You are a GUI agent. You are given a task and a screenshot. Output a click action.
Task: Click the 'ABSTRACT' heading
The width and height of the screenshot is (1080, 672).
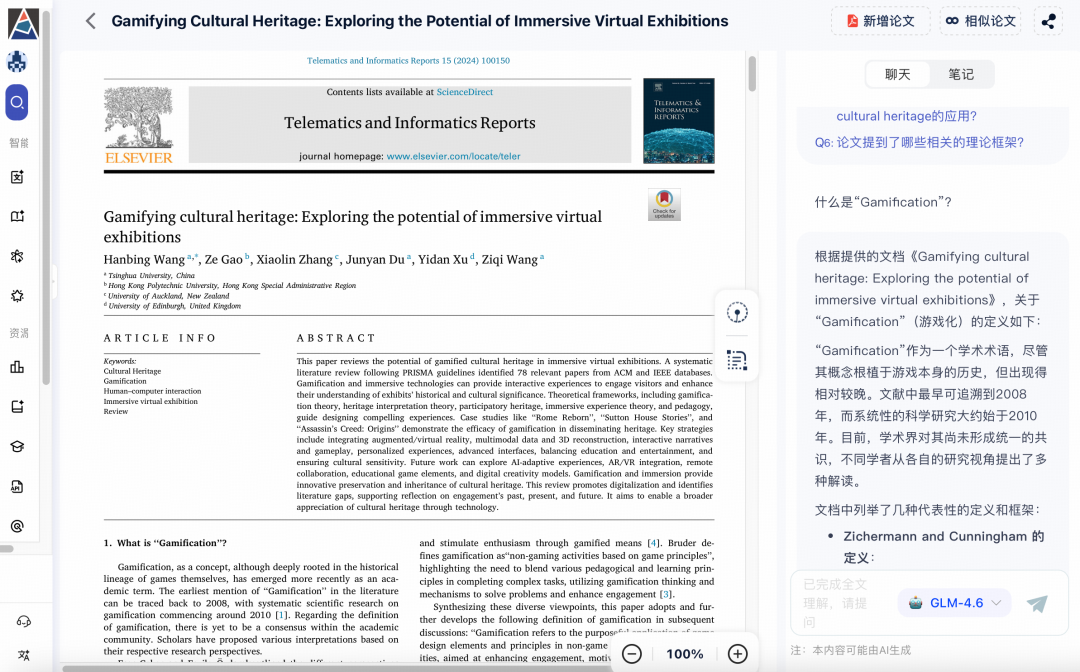click(336, 338)
